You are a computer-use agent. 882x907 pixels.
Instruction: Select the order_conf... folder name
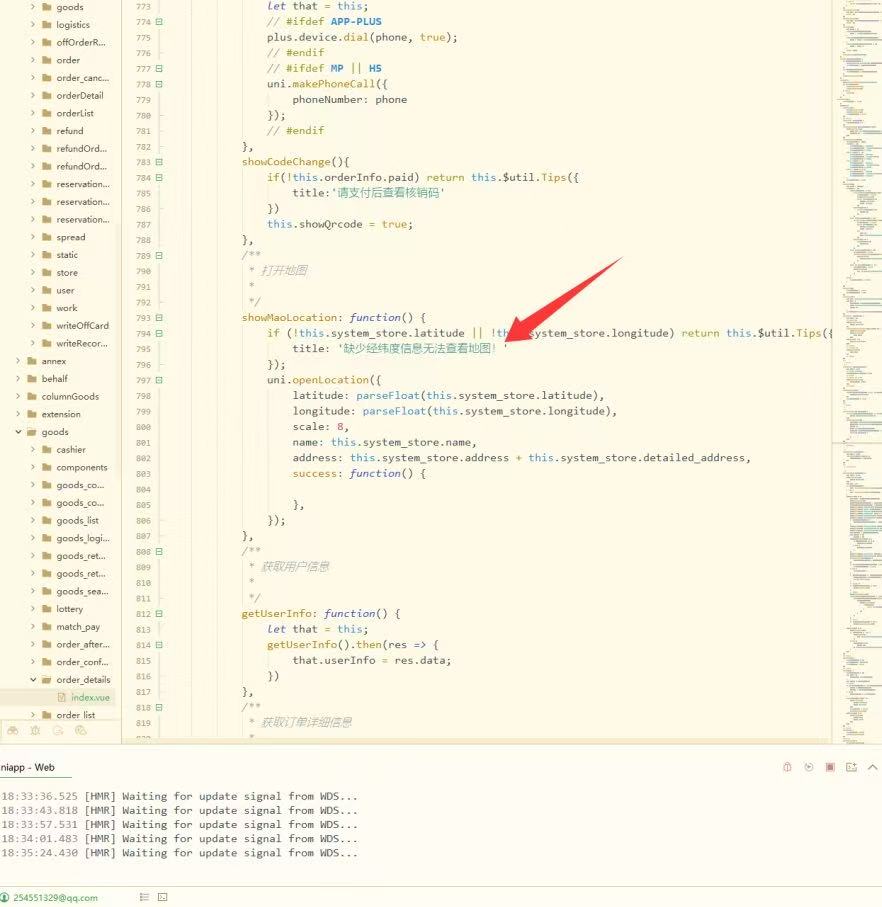[x=82, y=662]
